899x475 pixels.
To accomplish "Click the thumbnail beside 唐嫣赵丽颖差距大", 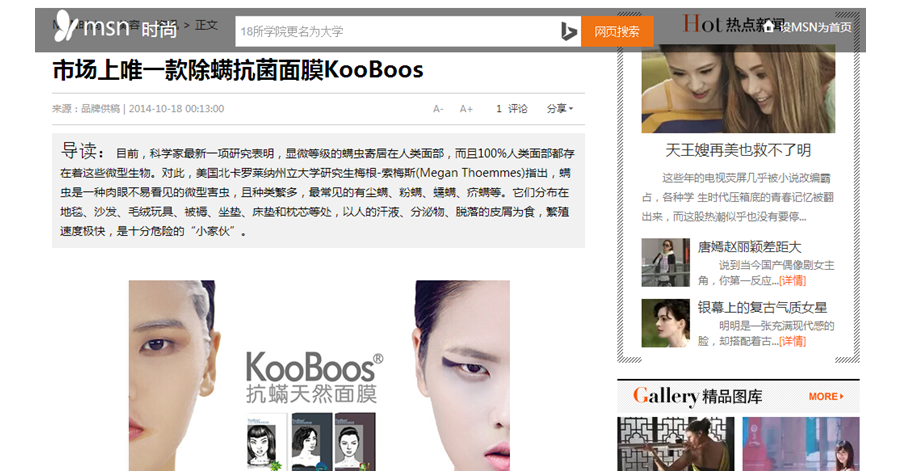I will (666, 262).
